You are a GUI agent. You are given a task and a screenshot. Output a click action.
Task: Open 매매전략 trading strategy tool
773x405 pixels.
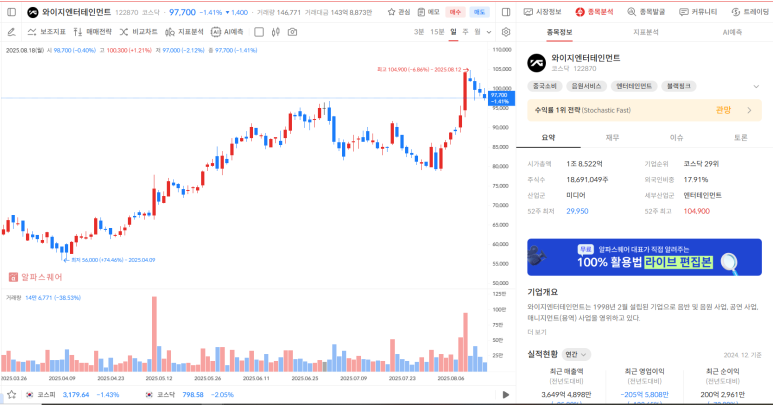tap(93, 32)
